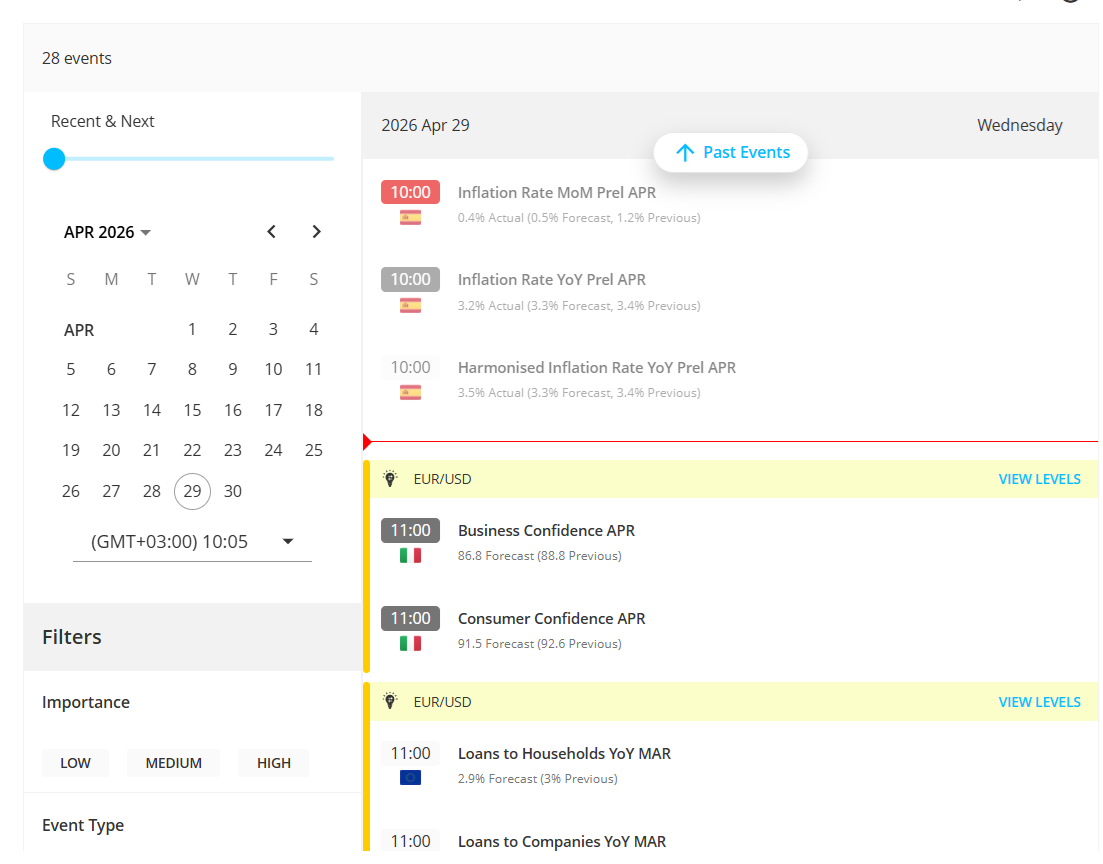Image resolution: width=1103 pixels, height=864 pixels.
Task: Select April 7 in the calendar
Action: pos(152,369)
